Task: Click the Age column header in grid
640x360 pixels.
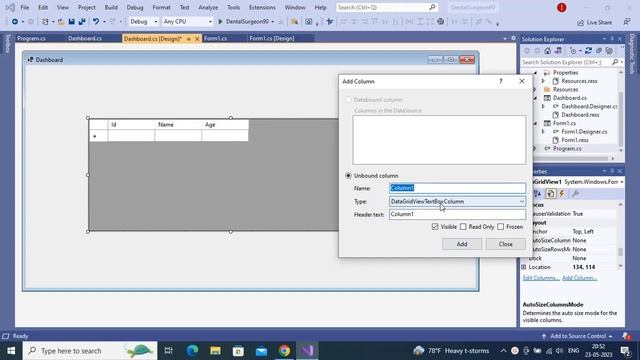Action: (225, 124)
